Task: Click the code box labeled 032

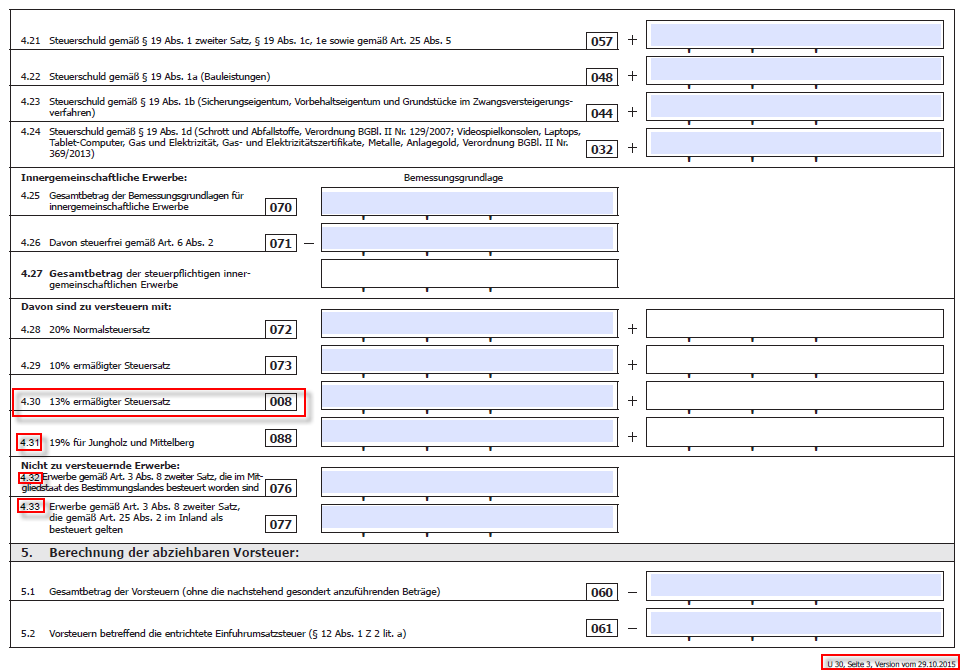Action: tap(602, 149)
